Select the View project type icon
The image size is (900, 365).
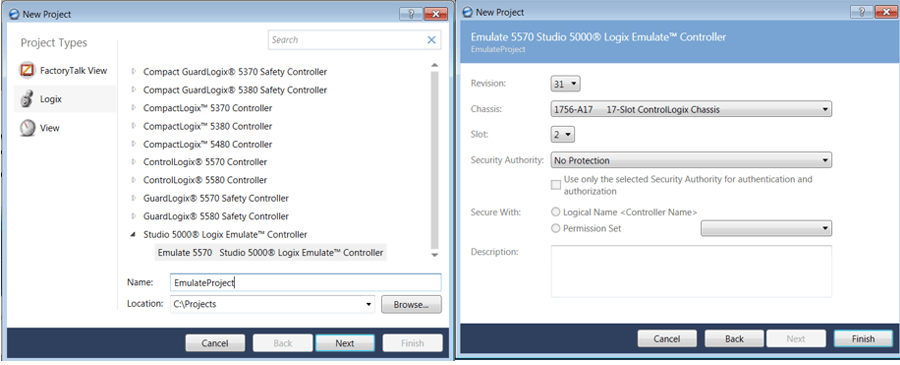tap(28, 128)
